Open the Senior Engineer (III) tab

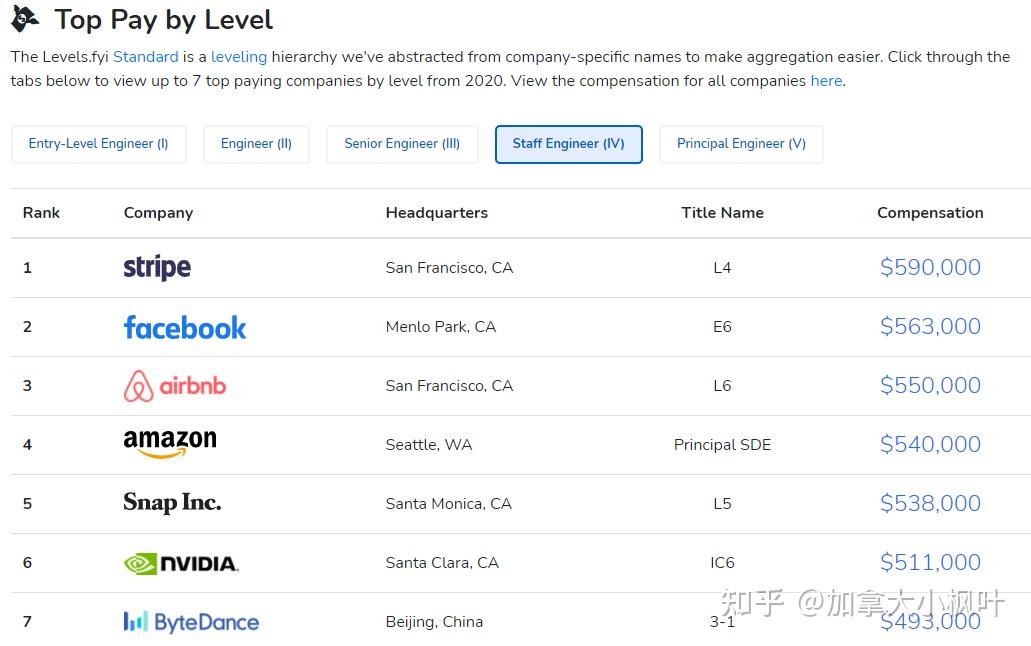coord(402,144)
